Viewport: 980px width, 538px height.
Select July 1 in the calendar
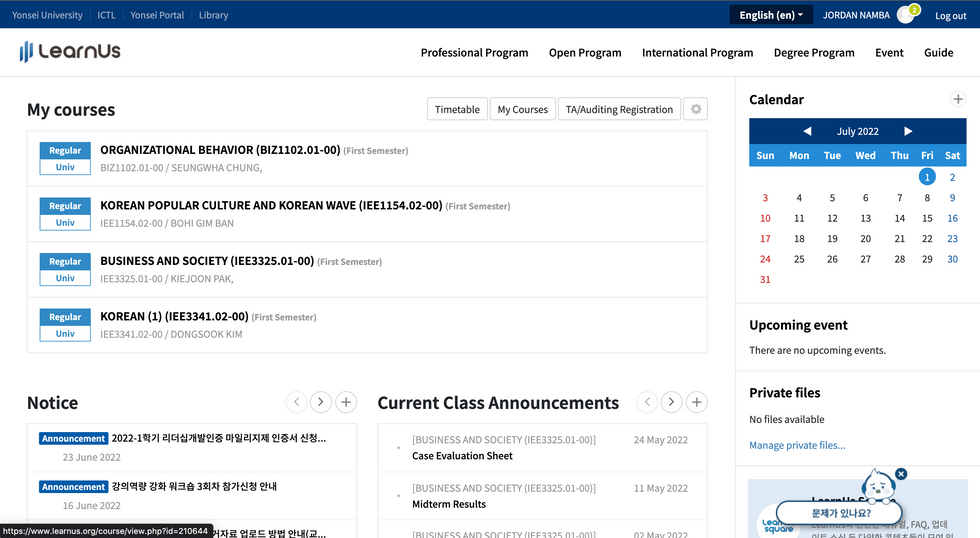(x=927, y=177)
